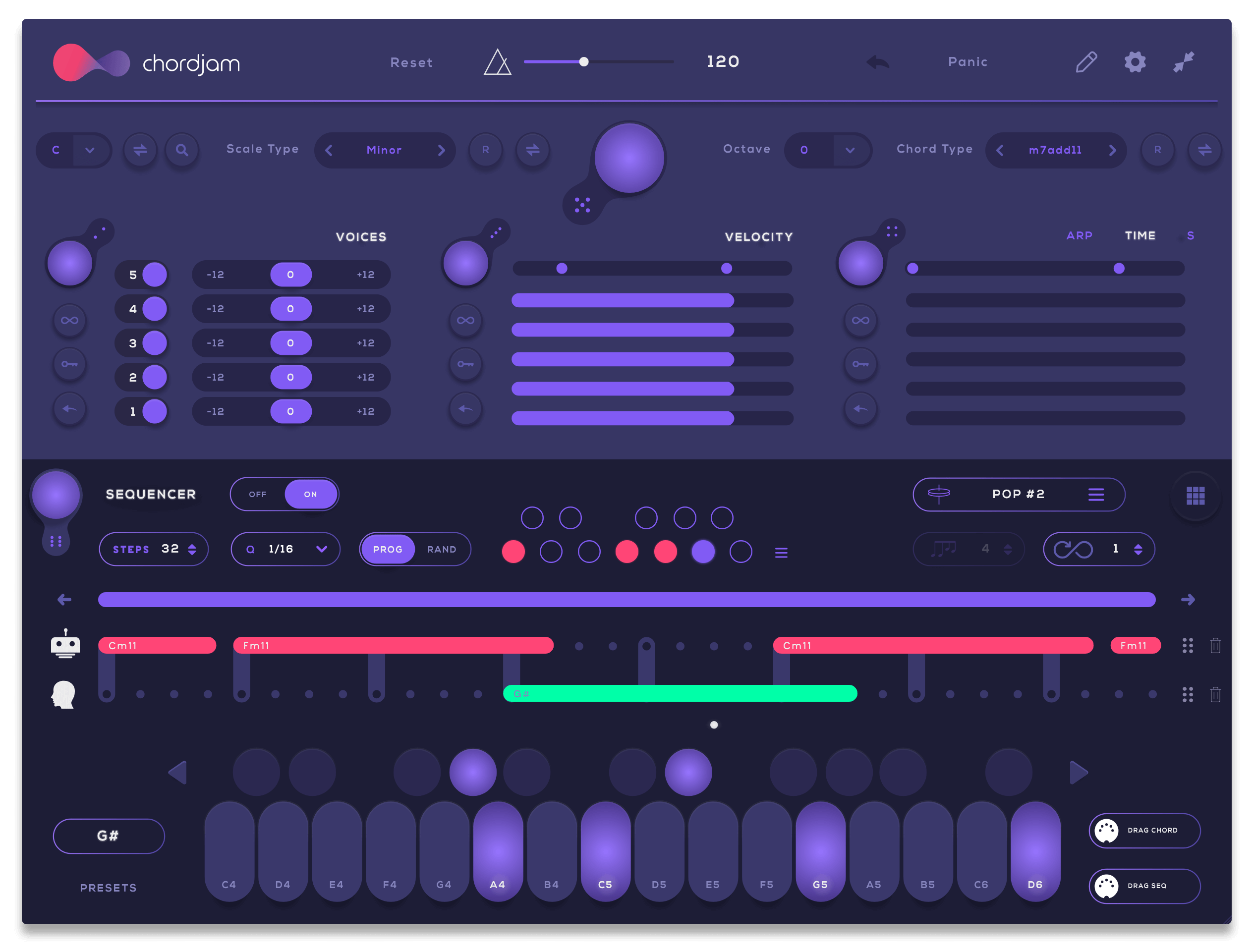Open the settings gear icon
The height and width of the screenshot is (952, 1253).
pos(1135,62)
